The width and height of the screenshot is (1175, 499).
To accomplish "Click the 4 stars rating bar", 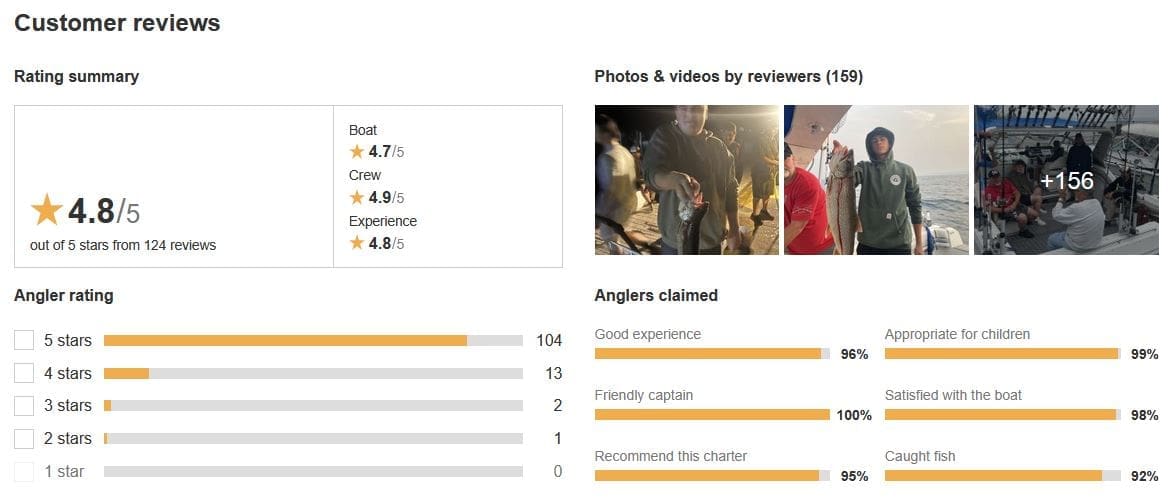I will click(x=313, y=373).
